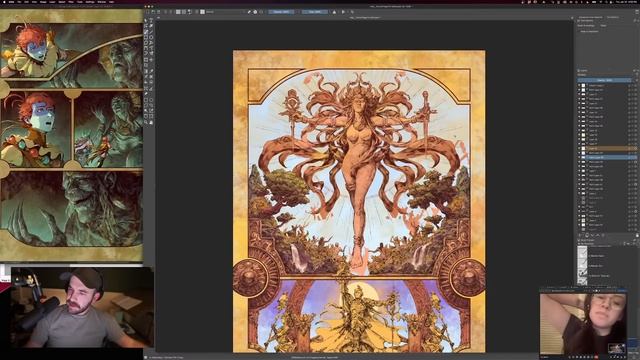Image resolution: width=640 pixels, height=360 pixels.
Task: Select the Shape Select tool in the toolbox
Action: tap(146, 20)
